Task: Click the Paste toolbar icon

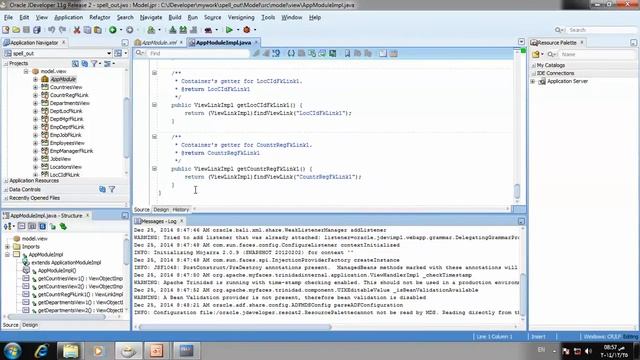Action: (x=98, y=30)
